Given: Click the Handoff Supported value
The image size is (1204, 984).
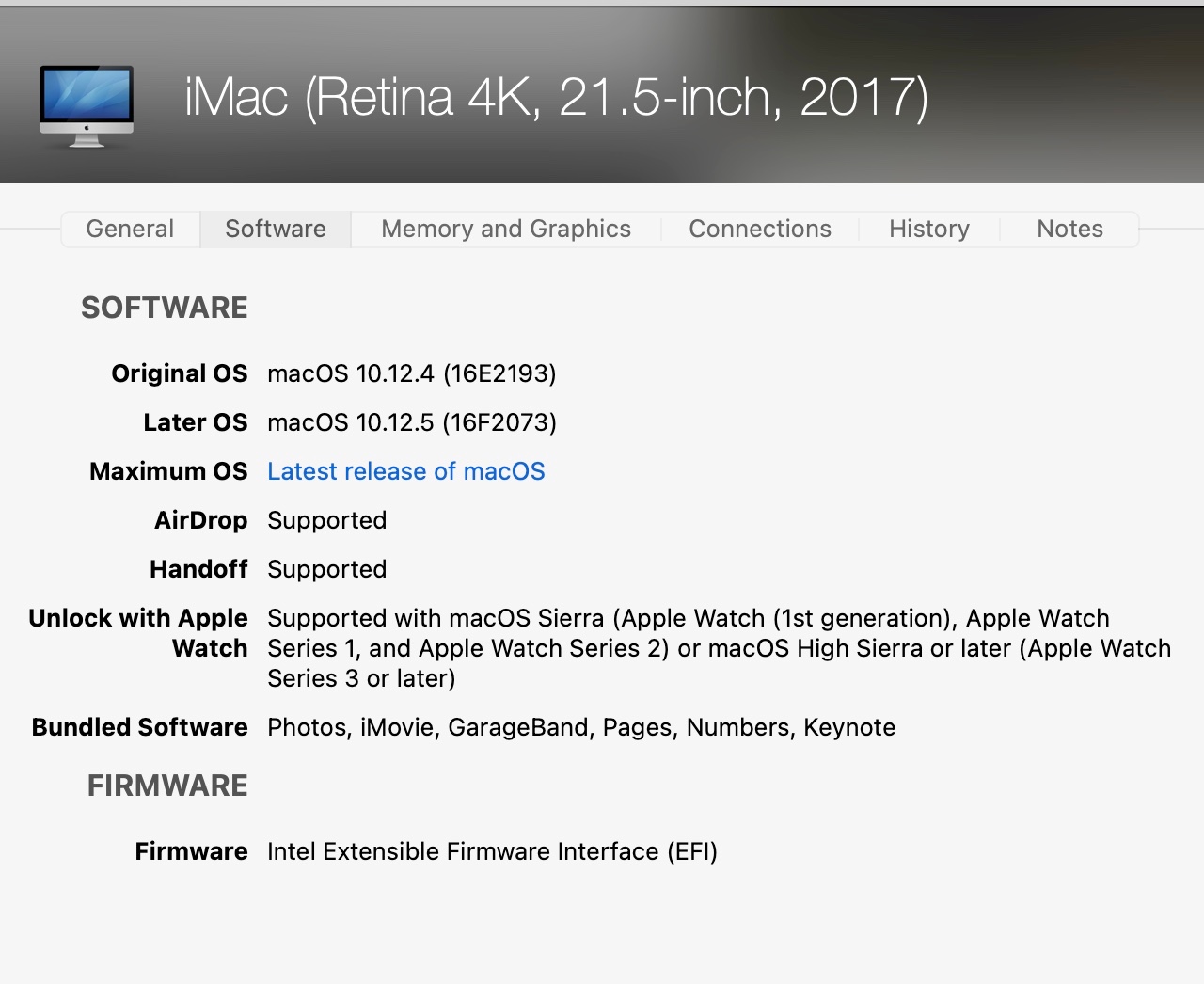Looking at the screenshot, I should (327, 569).
